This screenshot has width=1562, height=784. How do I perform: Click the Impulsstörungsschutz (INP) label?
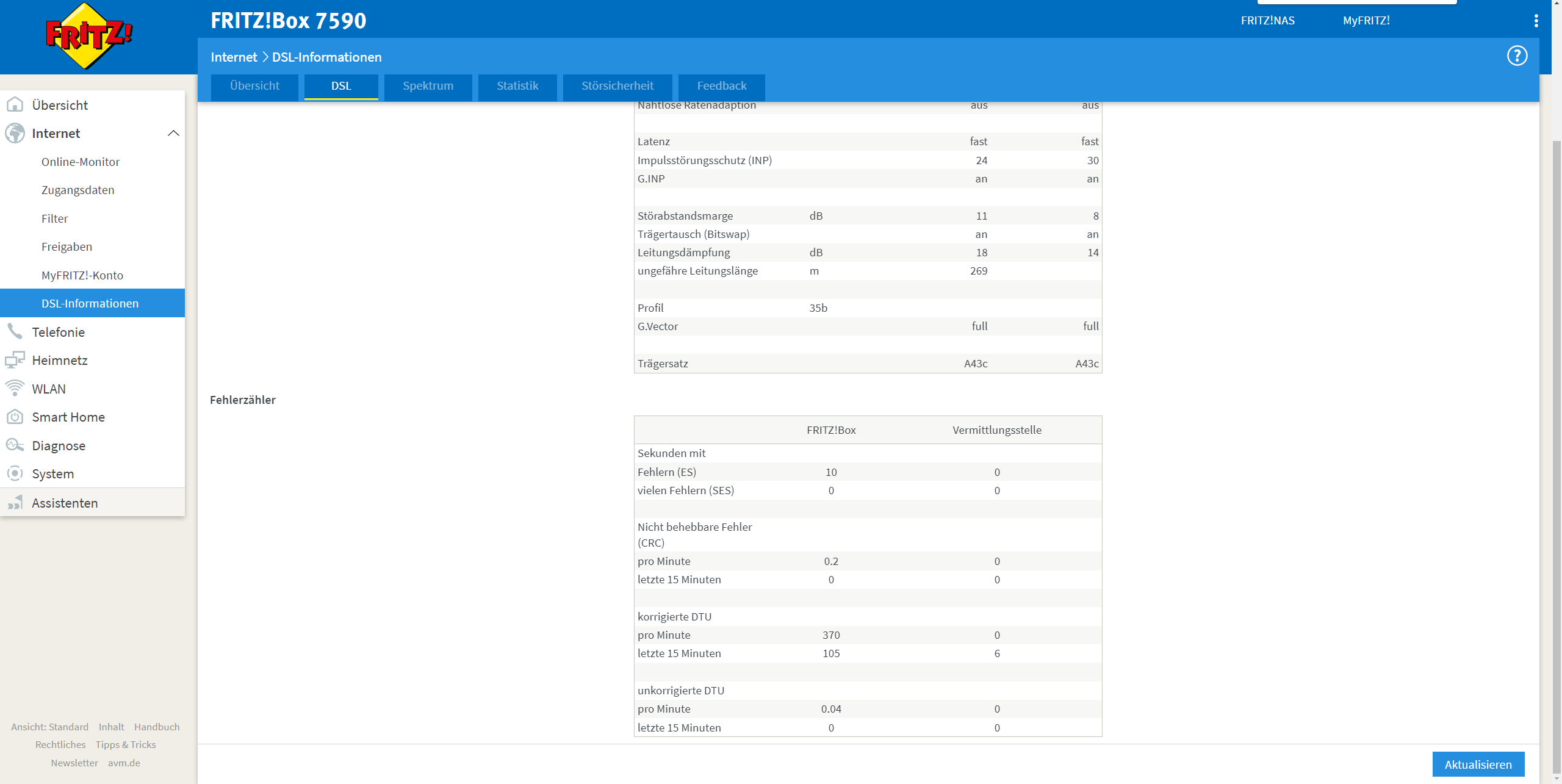click(x=705, y=160)
